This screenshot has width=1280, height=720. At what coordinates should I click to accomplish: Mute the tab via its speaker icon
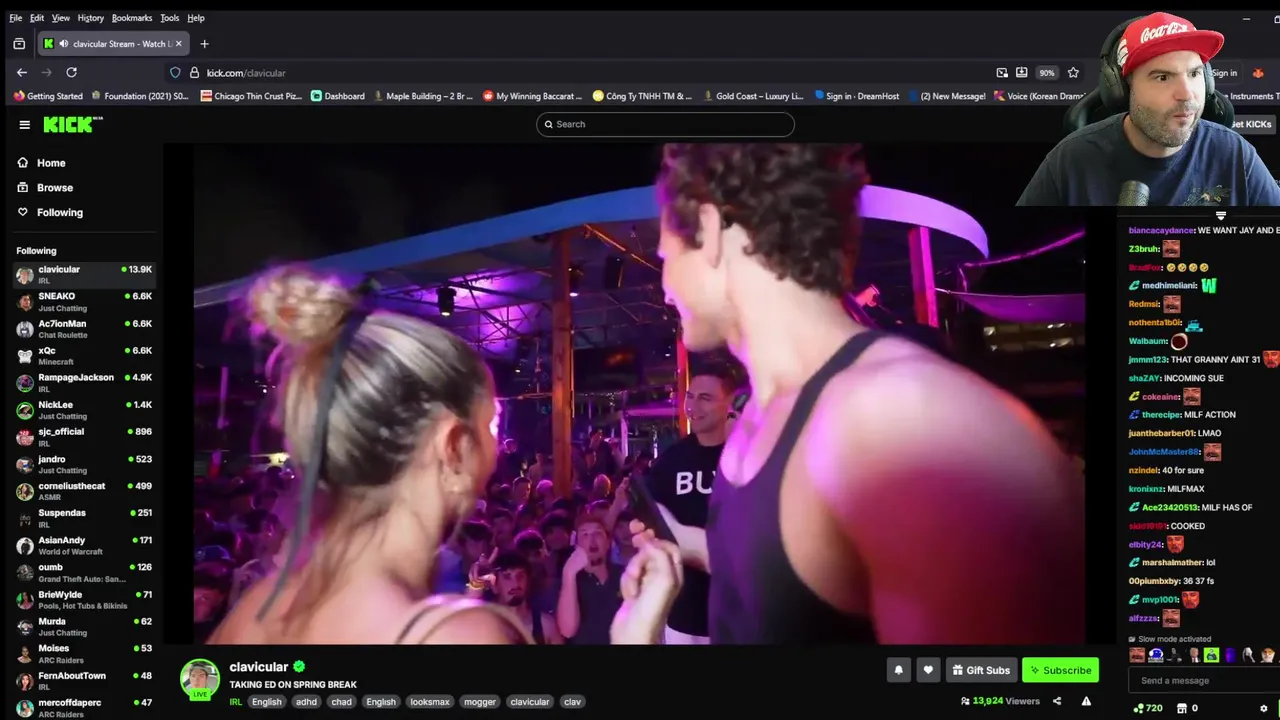click(64, 44)
